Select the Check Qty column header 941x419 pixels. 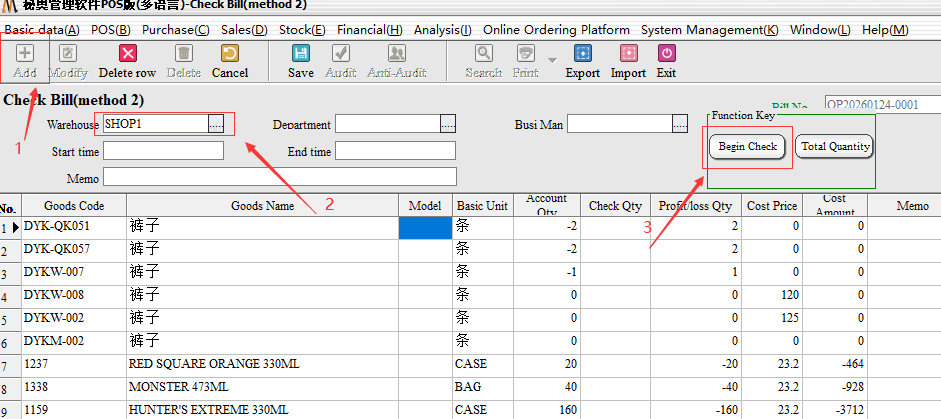click(x=615, y=206)
